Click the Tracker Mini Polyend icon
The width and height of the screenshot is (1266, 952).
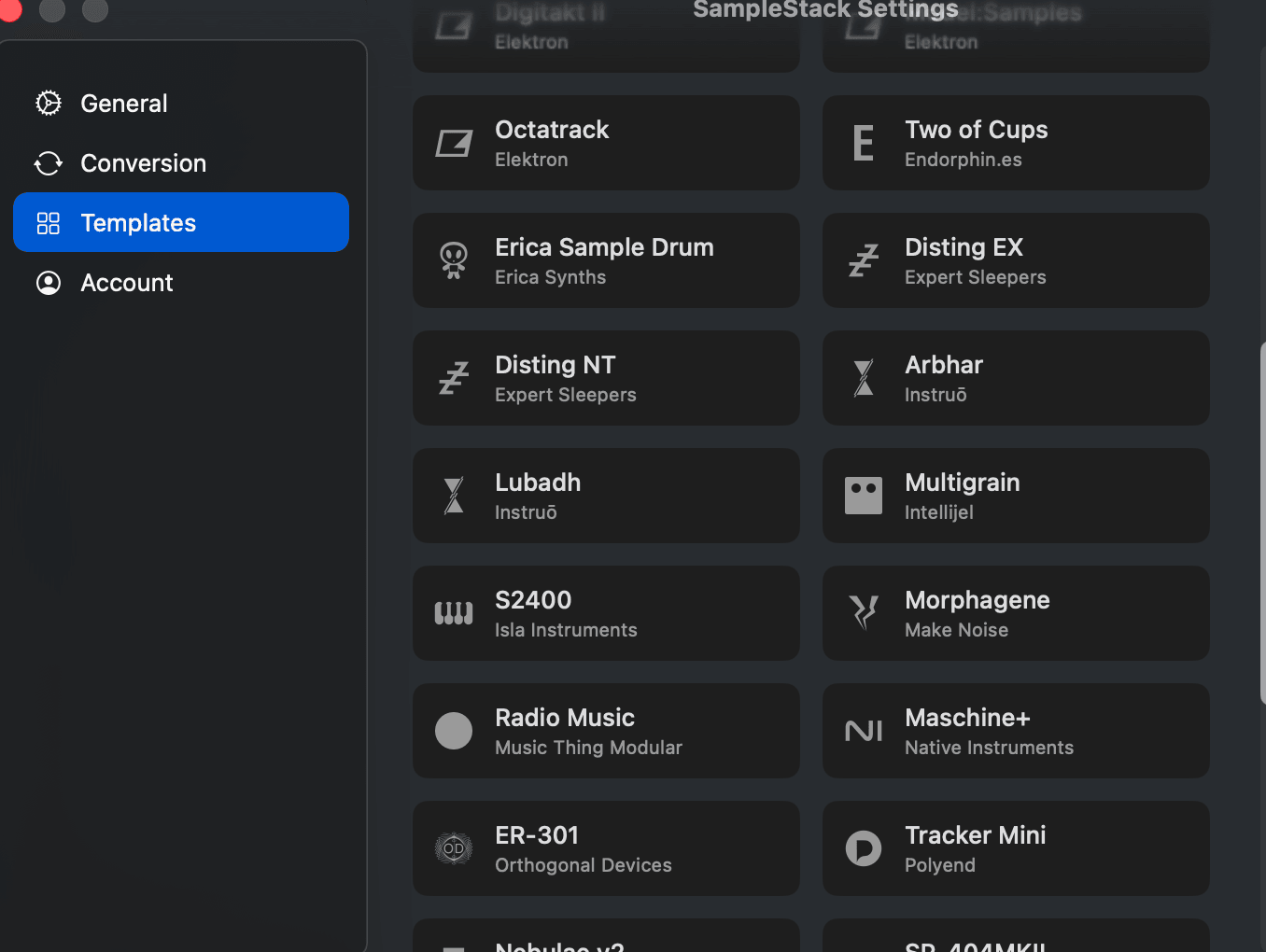pos(864,848)
